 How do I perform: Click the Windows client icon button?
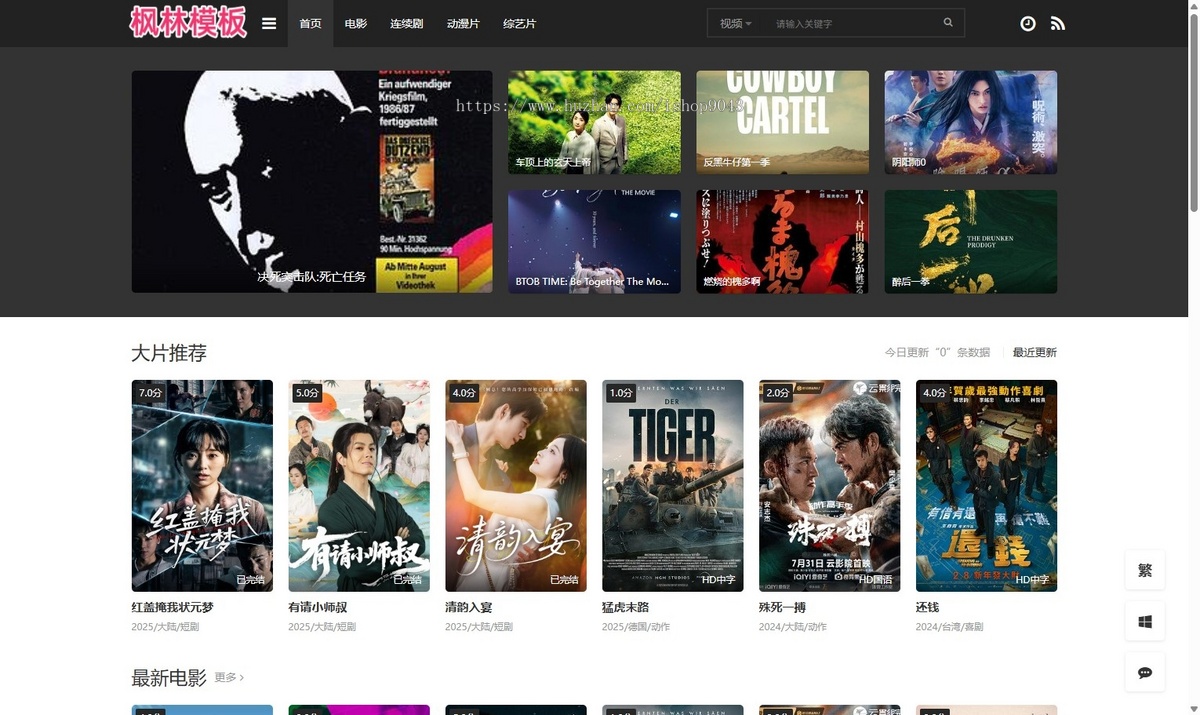coord(1145,621)
